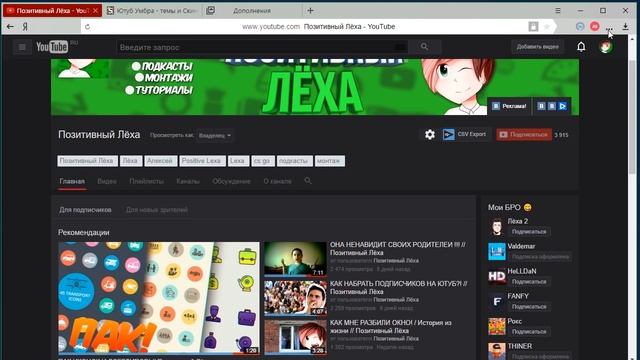640x360 pixels.
Task: Open the Yandex browser menu icon
Action: tap(558, 11)
